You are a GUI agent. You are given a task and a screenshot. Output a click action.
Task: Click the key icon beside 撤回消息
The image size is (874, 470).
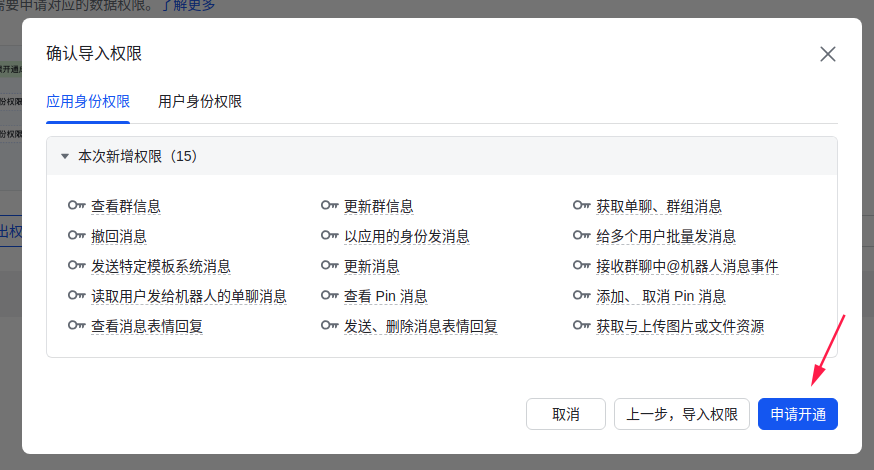(x=76, y=236)
